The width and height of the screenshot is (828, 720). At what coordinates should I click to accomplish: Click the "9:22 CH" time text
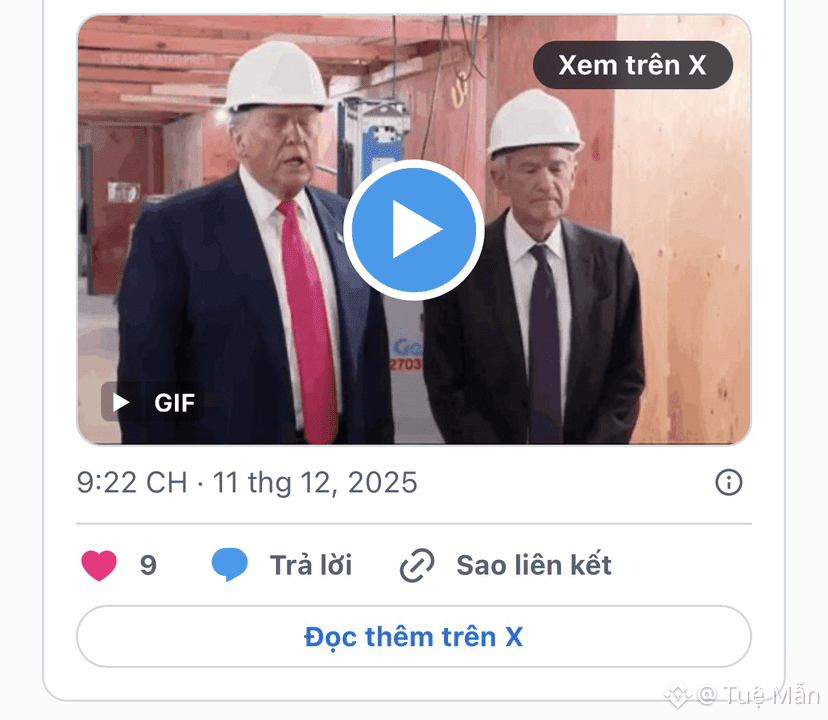click(x=132, y=483)
